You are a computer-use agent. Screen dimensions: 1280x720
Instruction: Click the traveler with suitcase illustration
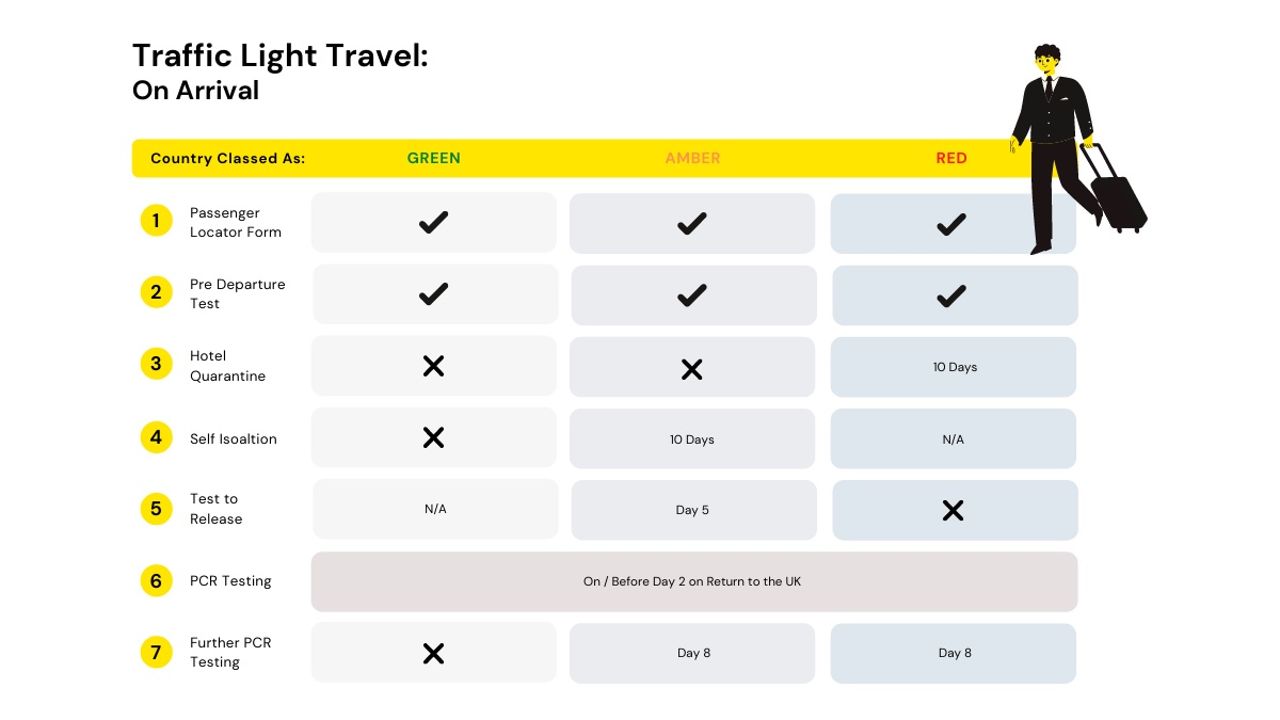1077,148
